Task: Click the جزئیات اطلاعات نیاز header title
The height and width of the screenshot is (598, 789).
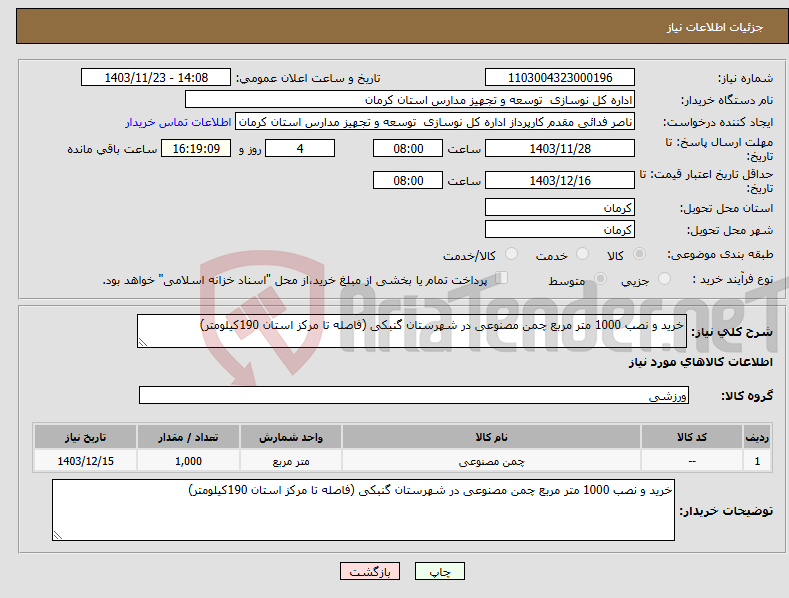Action: click(715, 27)
